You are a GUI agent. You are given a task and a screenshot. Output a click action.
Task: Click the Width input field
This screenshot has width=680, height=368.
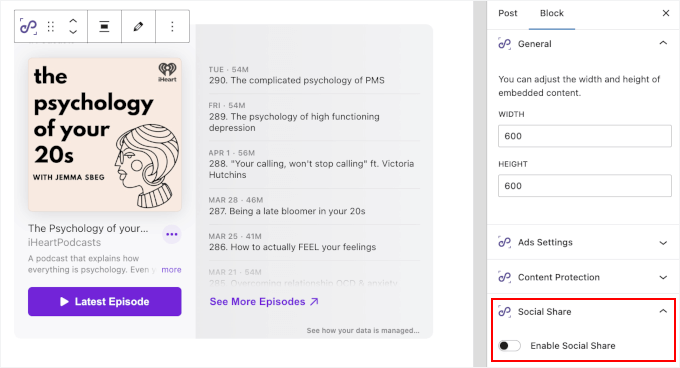584,136
